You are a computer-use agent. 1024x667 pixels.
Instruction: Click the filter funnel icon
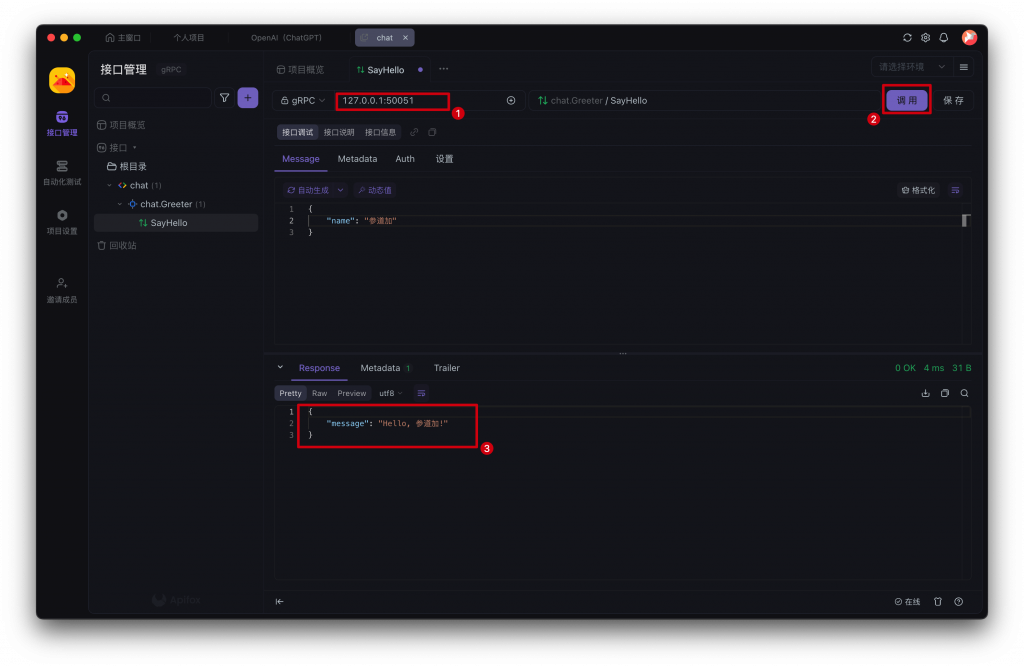tap(224, 98)
